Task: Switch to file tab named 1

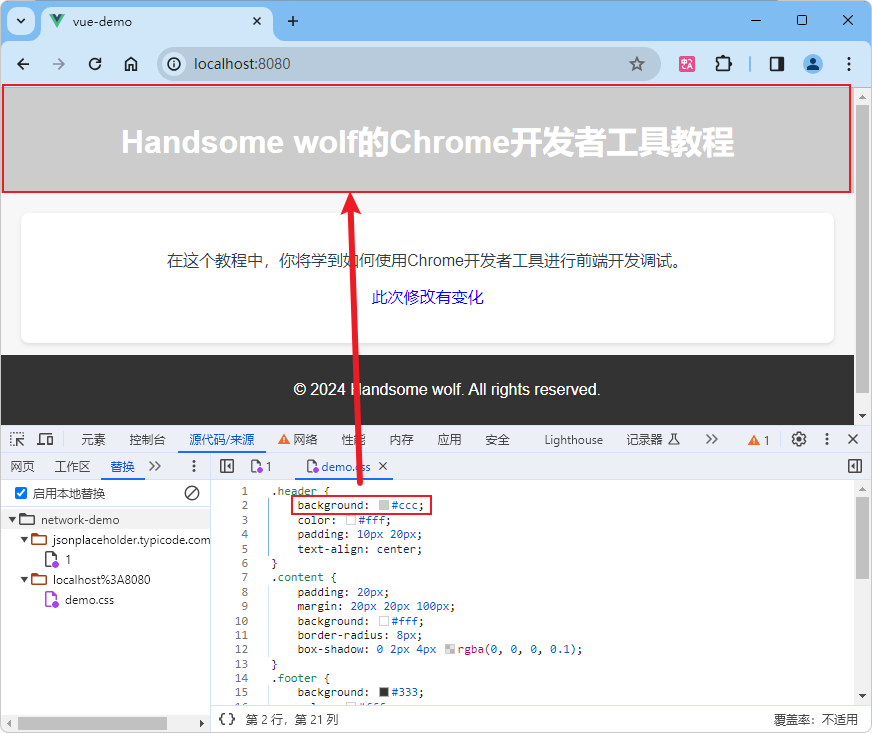Action: pos(261,467)
